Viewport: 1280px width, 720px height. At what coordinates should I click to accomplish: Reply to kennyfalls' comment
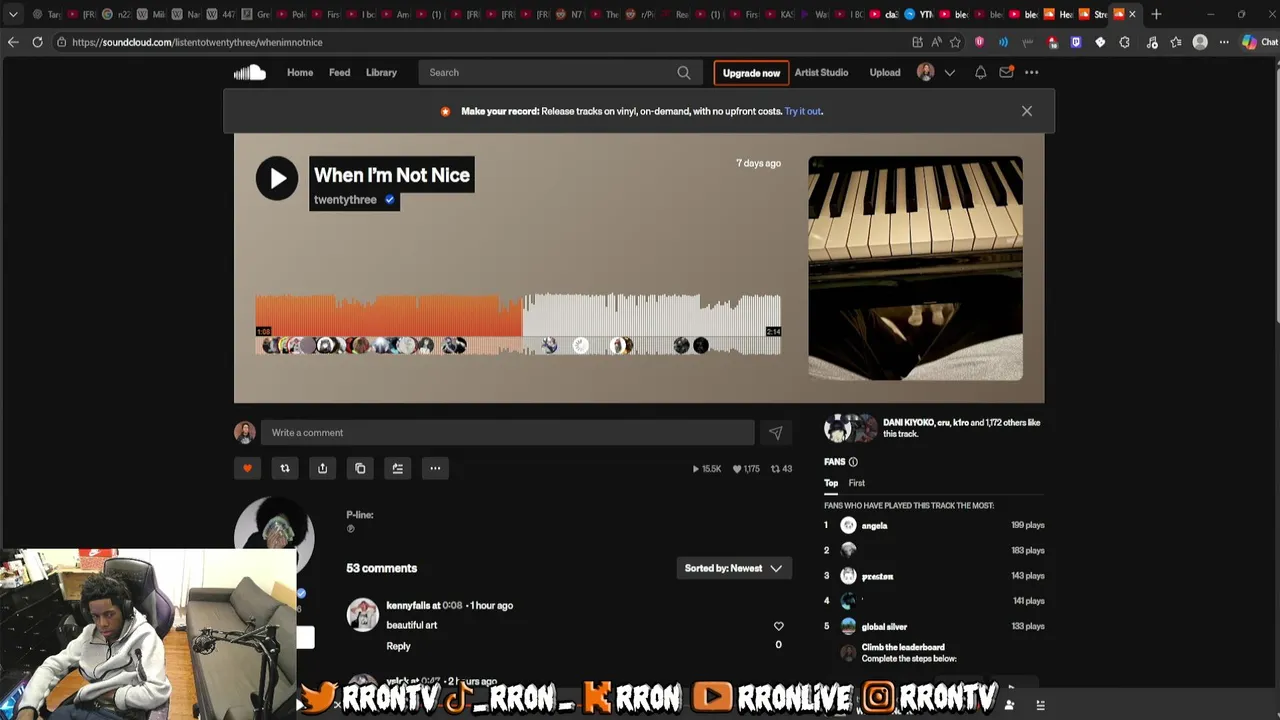(398, 646)
